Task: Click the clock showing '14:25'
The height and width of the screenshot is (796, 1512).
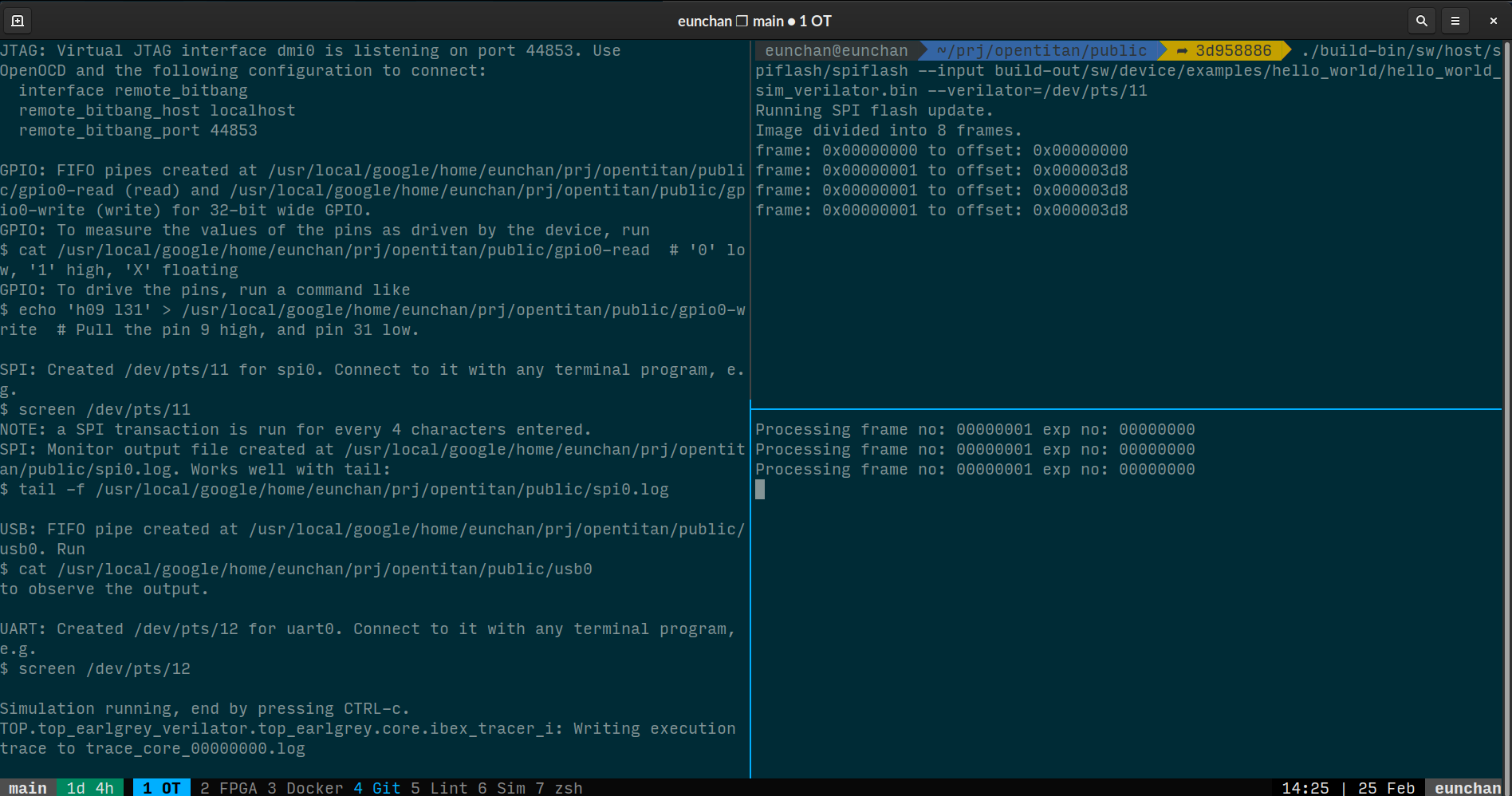Action: tap(1306, 788)
